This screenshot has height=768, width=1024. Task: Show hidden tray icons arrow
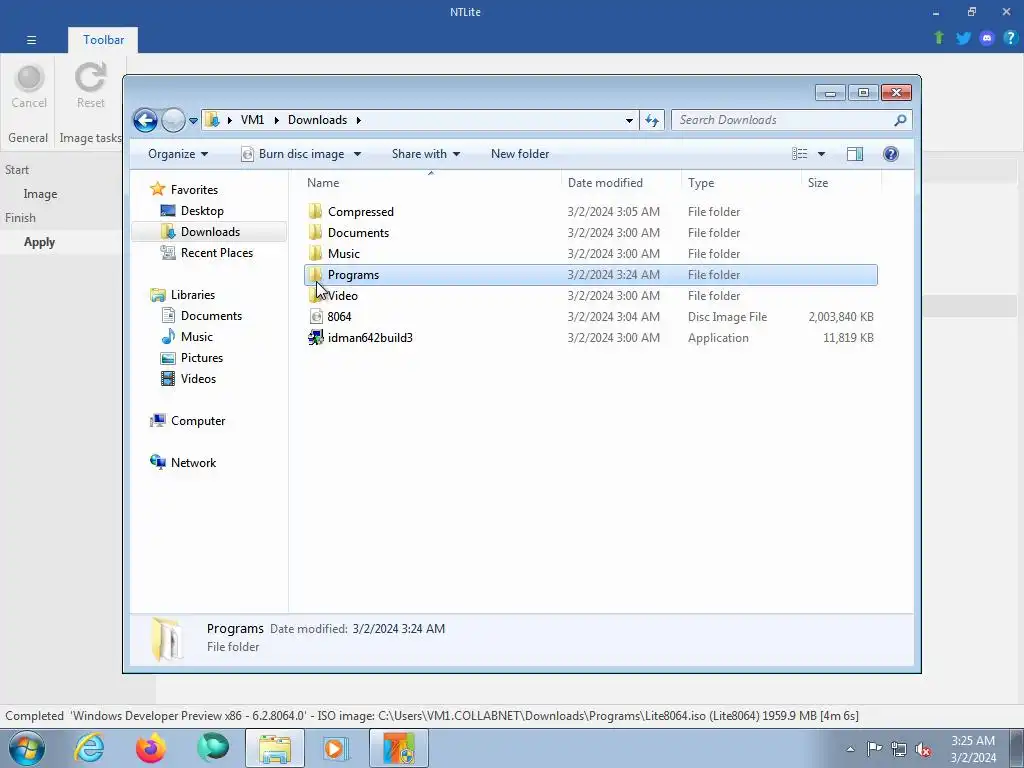tap(850, 749)
